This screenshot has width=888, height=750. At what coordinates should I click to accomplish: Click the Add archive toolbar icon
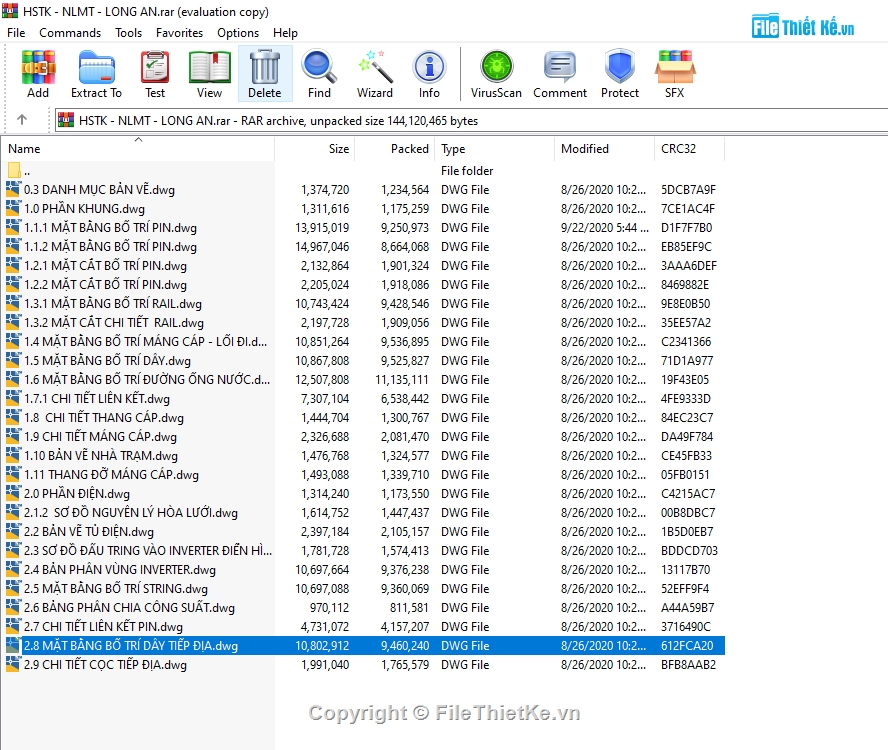point(38,74)
